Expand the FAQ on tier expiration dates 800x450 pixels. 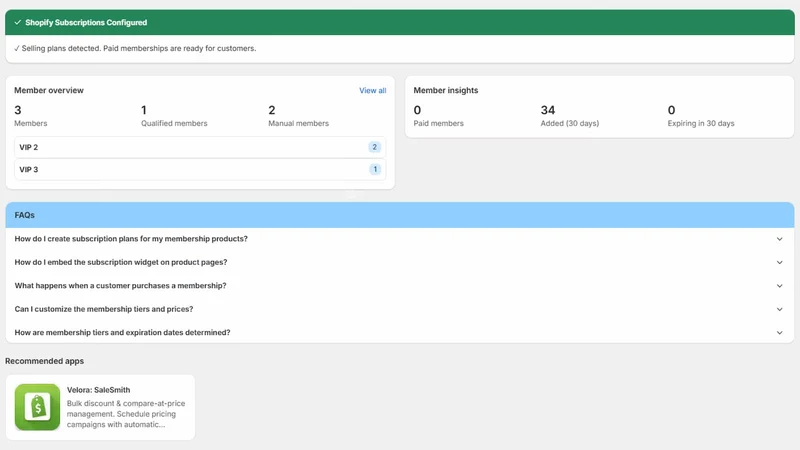pyautogui.click(x=399, y=333)
